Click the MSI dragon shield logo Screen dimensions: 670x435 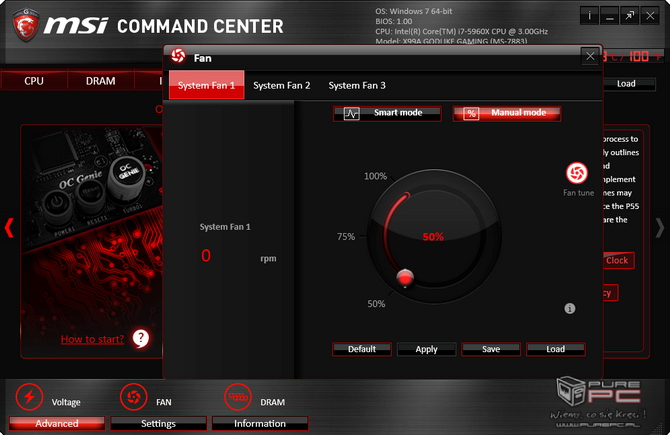click(26, 25)
